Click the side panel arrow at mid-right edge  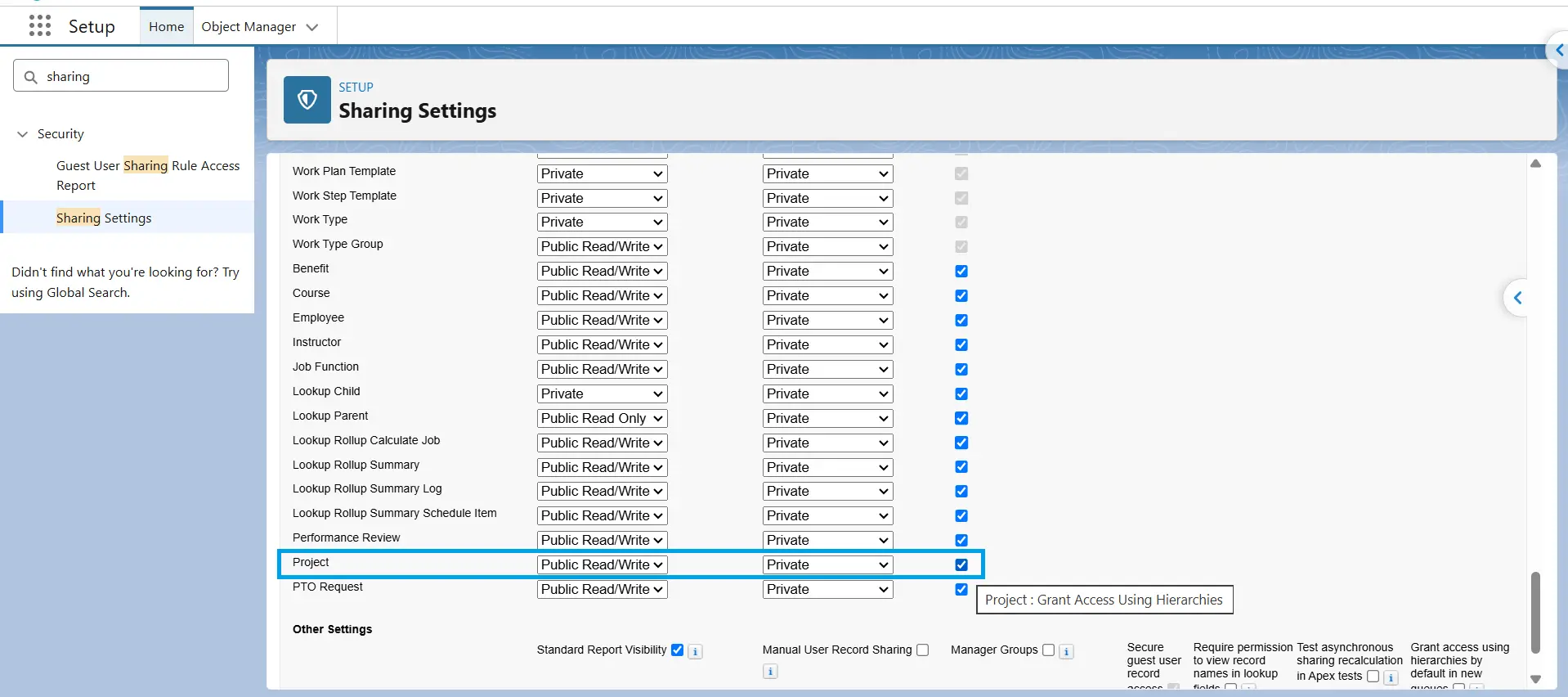(x=1517, y=298)
